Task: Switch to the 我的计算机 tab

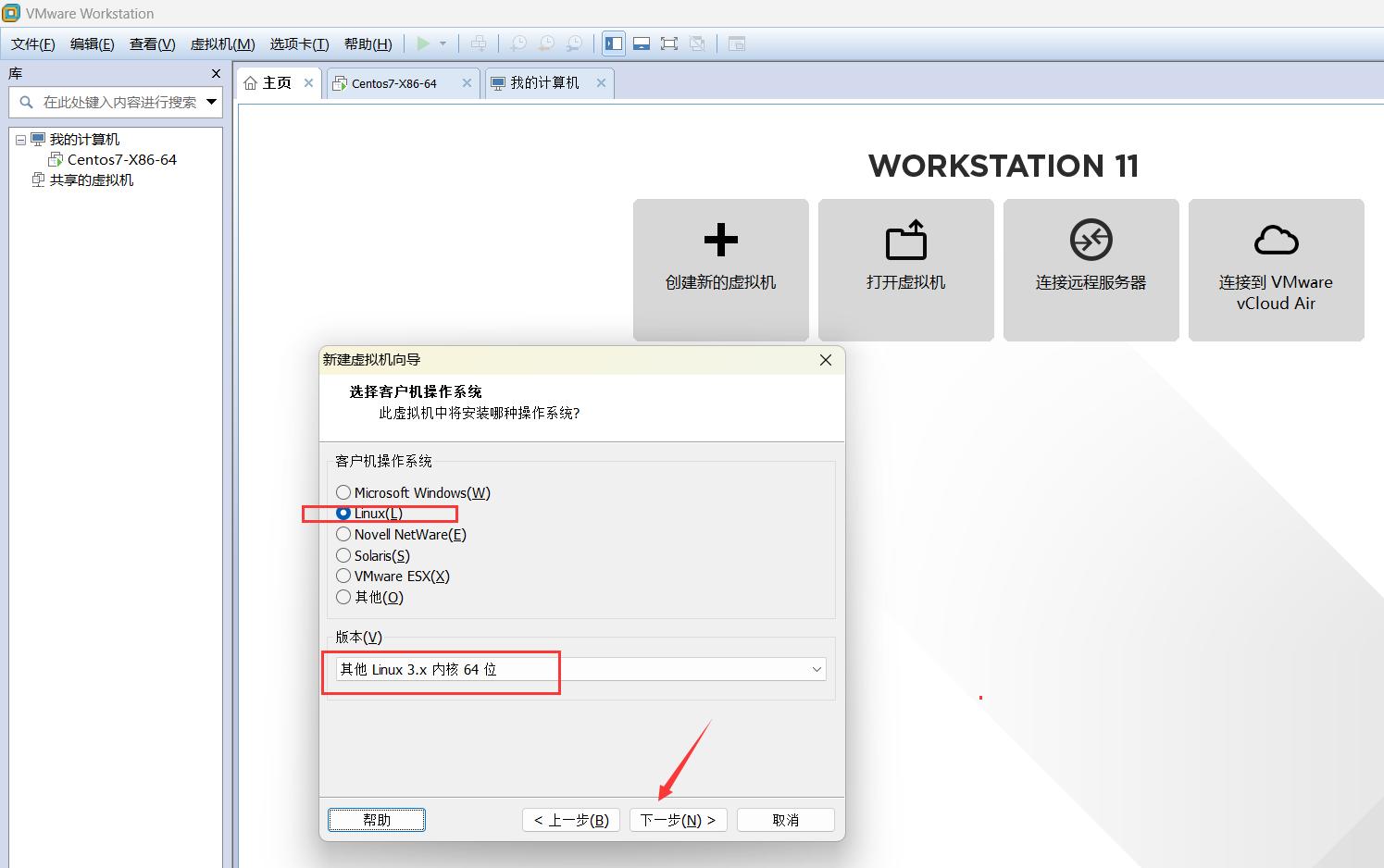Action: 549,82
